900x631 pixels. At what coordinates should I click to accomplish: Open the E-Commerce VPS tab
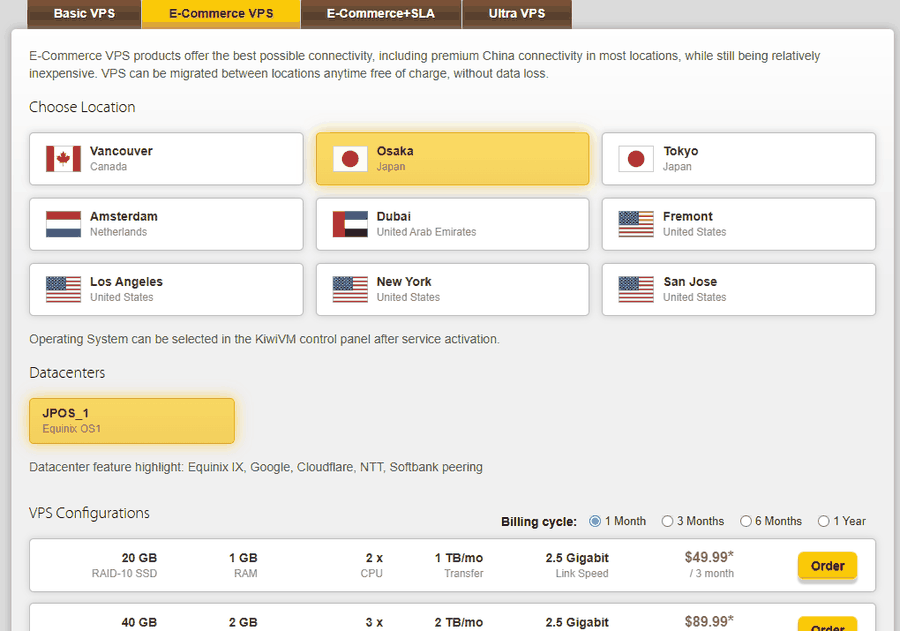(221, 13)
